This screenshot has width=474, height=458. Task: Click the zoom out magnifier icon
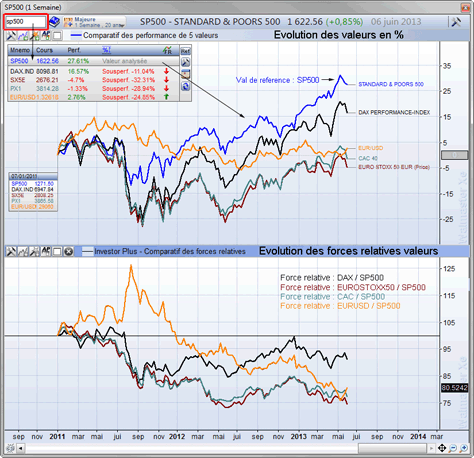click(x=453, y=449)
